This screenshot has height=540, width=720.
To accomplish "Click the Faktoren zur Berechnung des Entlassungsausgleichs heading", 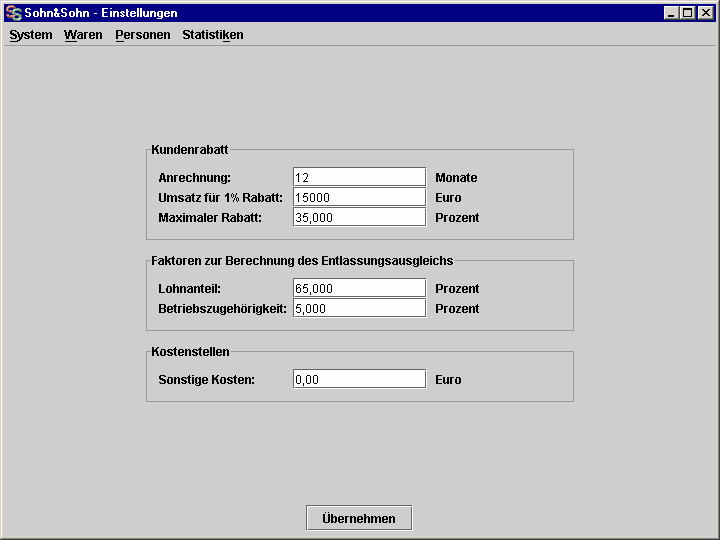I will coord(302,261).
